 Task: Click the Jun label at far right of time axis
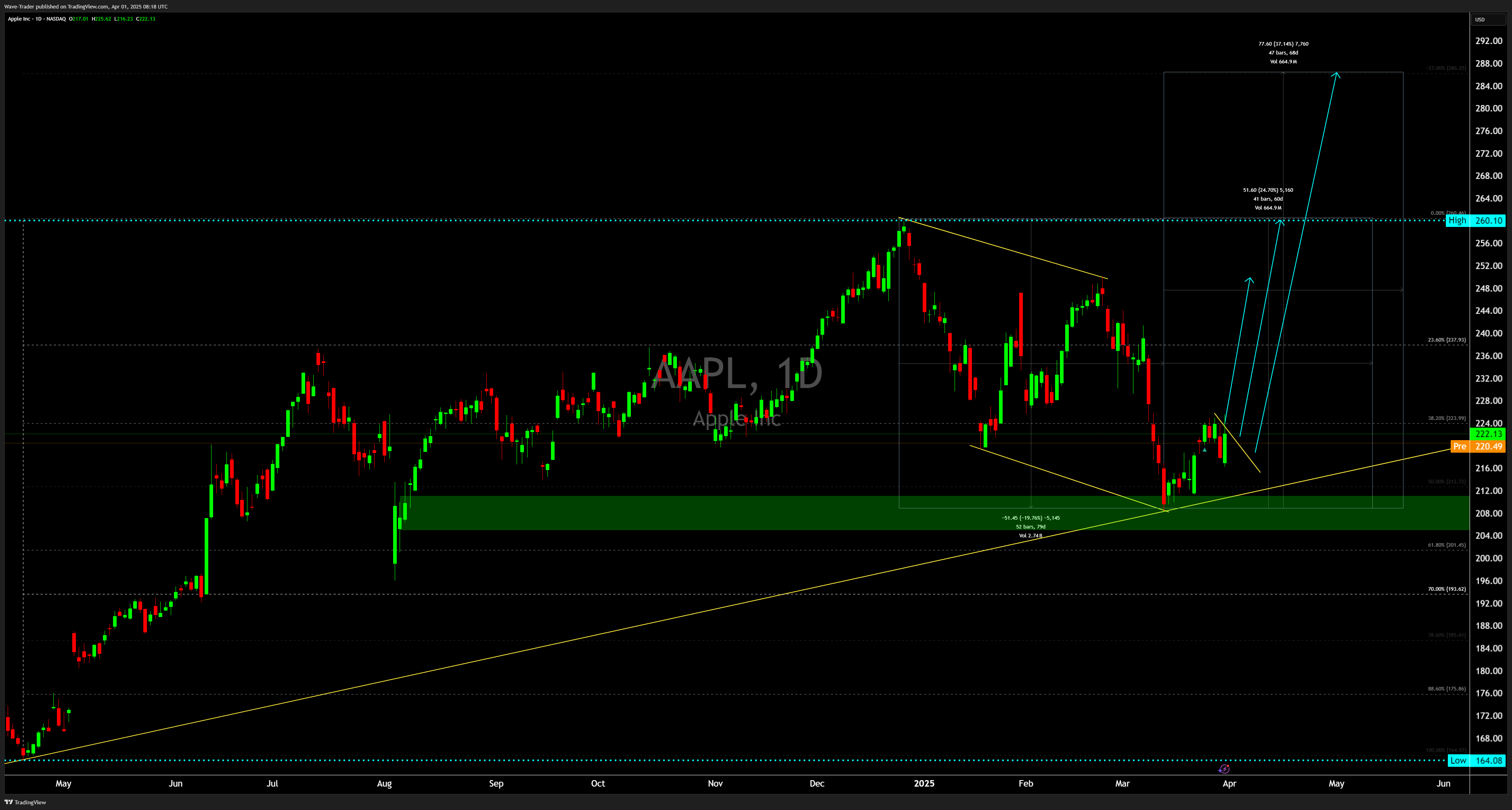coord(1443,783)
